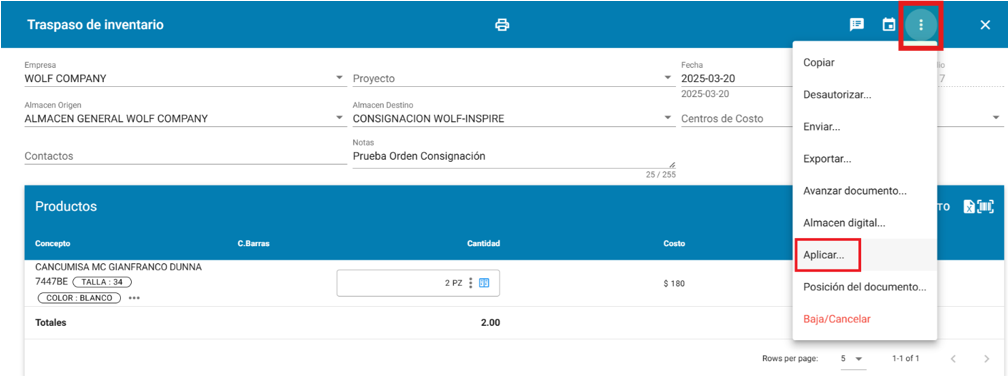Expand the Proyecto dropdown
Screen dimensions: 1008x376
[667, 78]
